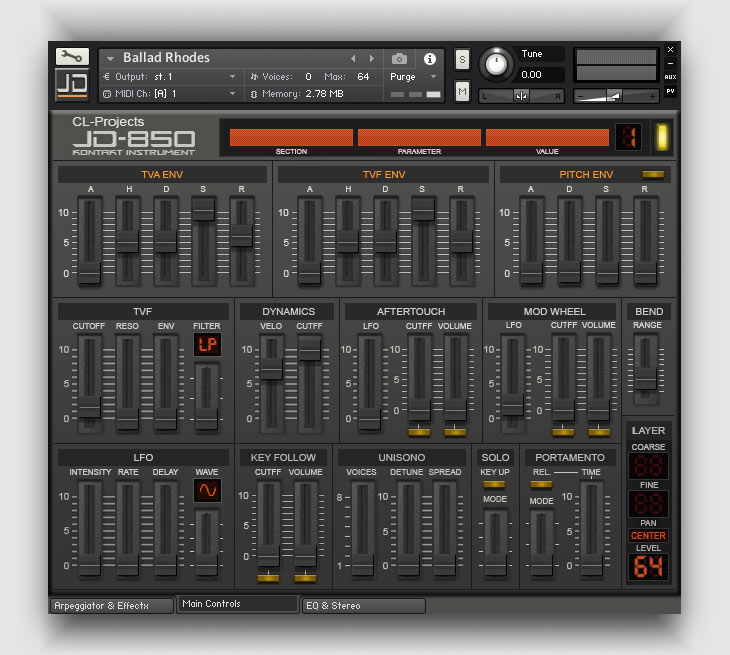Click the LFO sine wave display

[208, 490]
